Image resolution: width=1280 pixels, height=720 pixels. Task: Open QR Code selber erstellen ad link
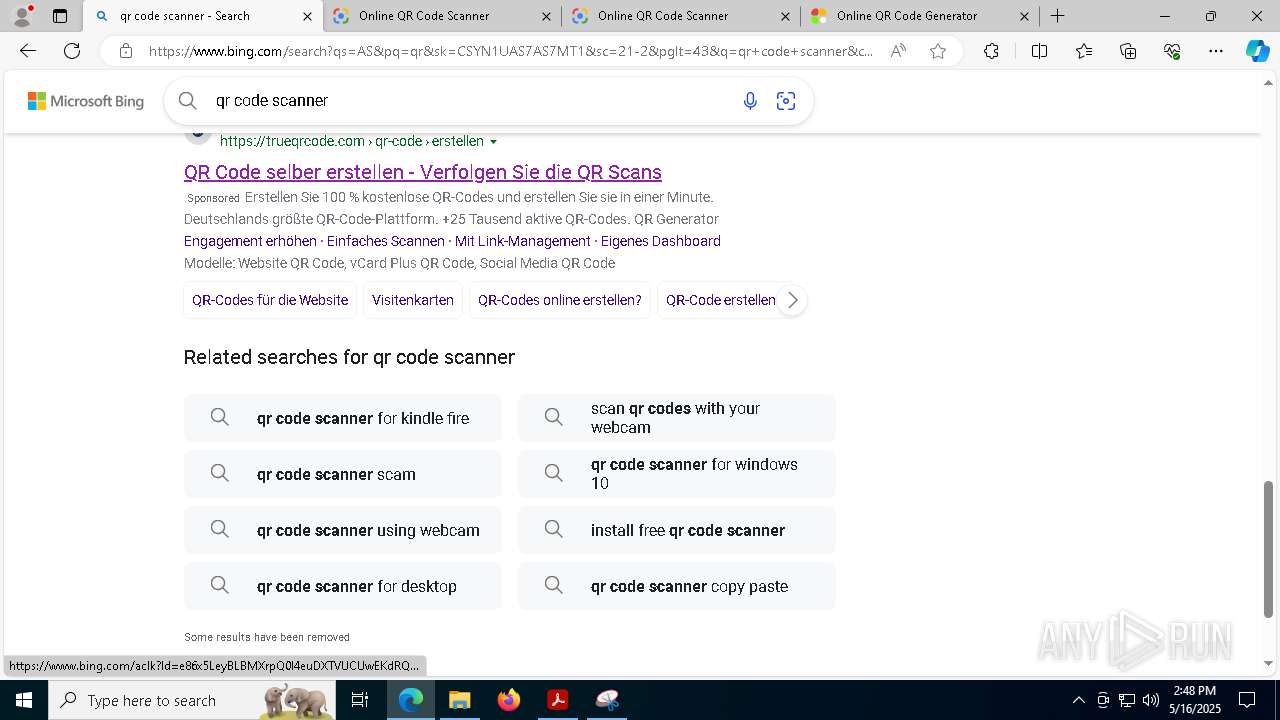pyautogui.click(x=423, y=172)
